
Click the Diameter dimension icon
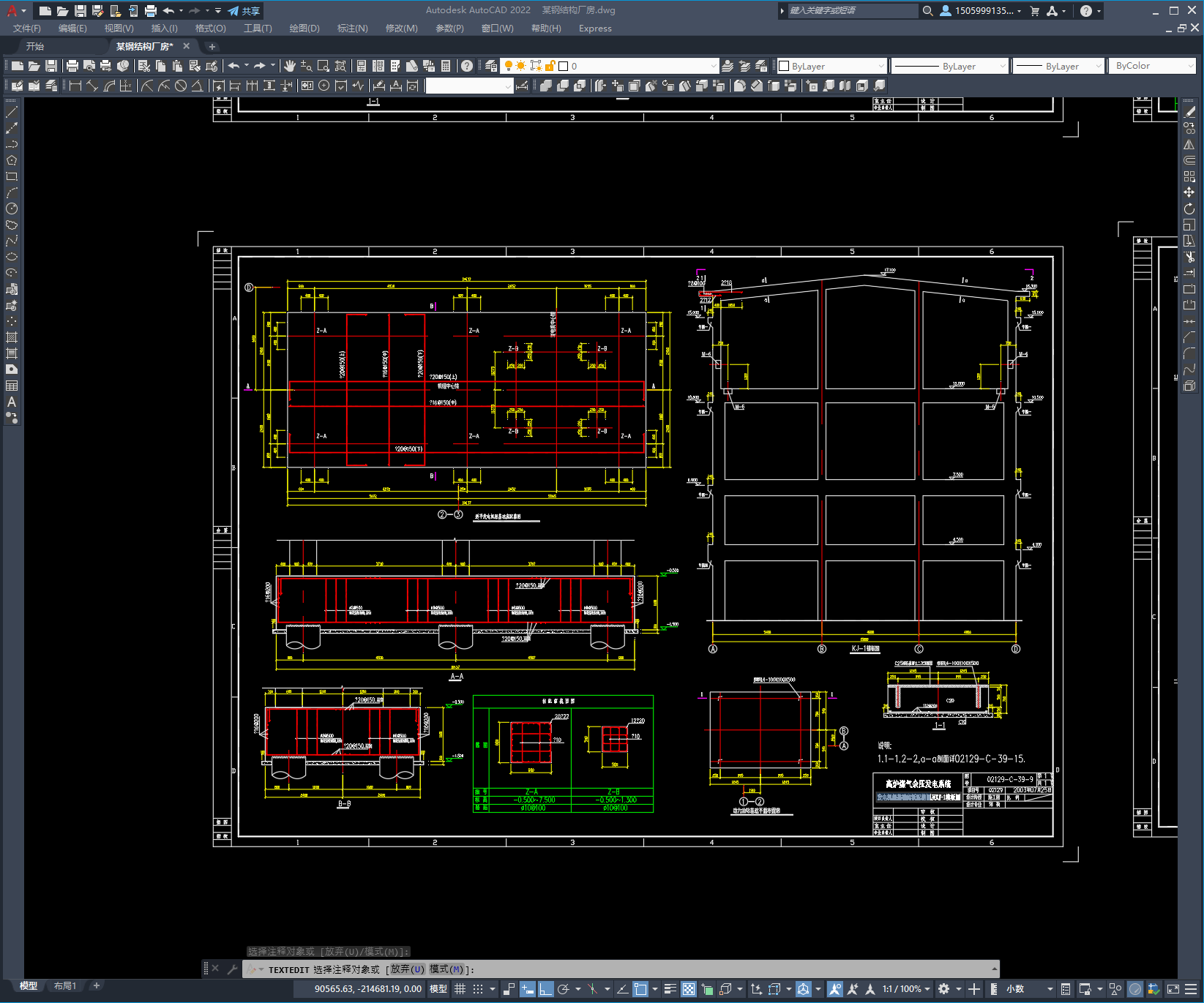pyautogui.click(x=181, y=86)
